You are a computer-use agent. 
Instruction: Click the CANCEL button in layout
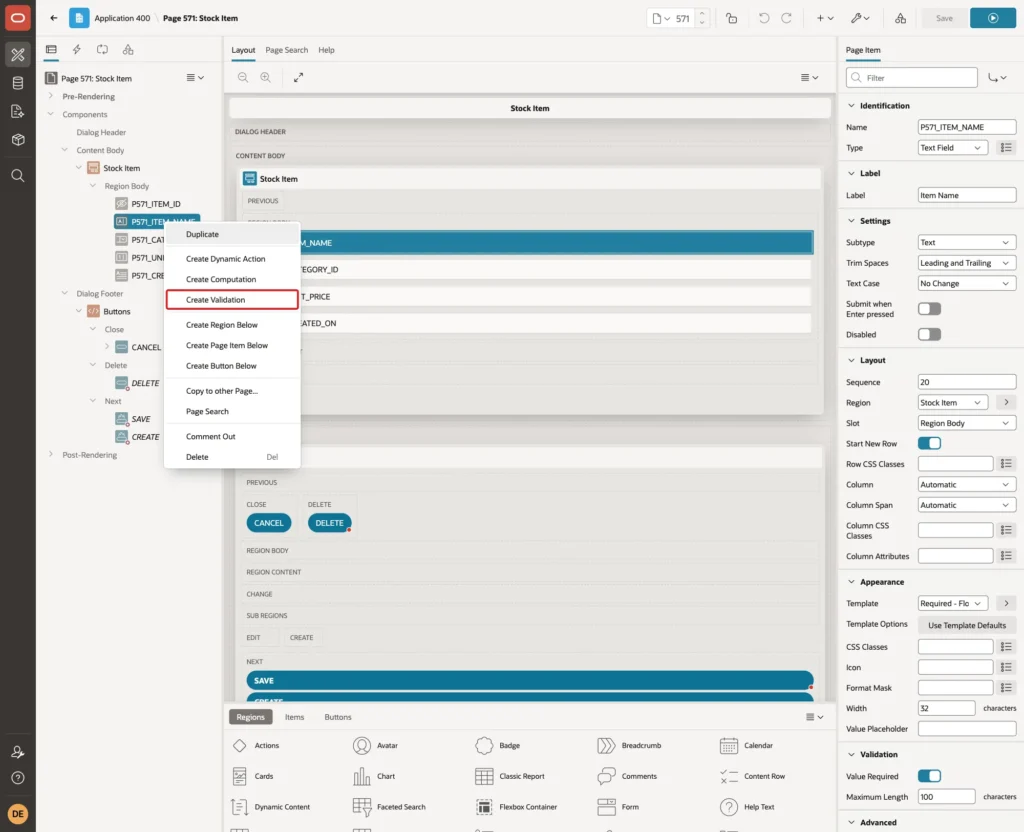point(268,523)
